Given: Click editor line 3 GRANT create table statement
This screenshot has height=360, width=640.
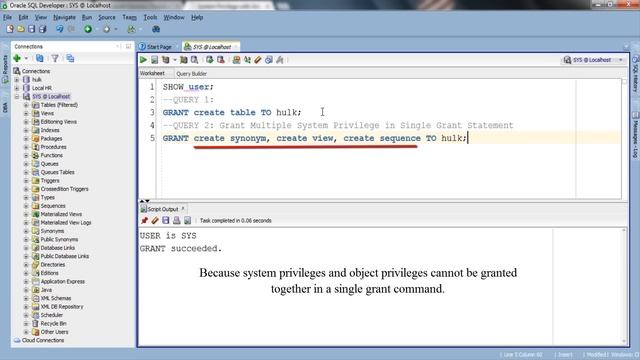Looking at the screenshot, I should pyautogui.click(x=232, y=112).
